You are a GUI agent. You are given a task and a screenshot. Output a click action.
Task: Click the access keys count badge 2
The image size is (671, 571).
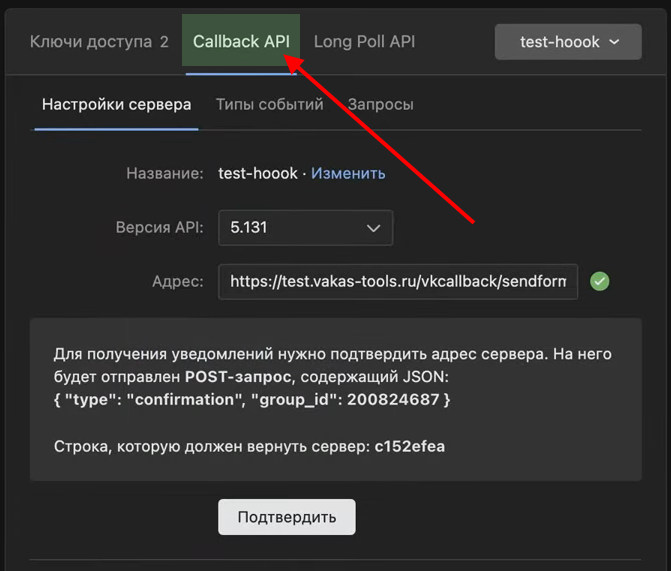[164, 42]
